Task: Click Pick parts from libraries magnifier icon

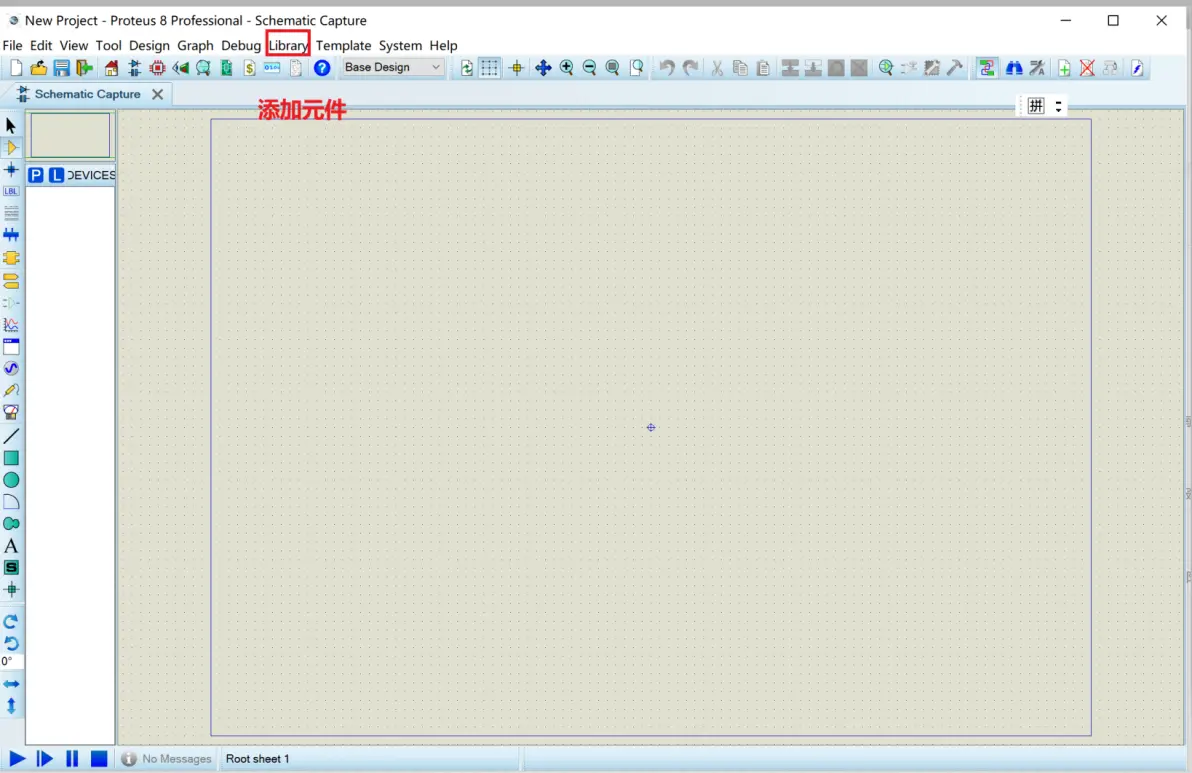Action: (x=886, y=68)
